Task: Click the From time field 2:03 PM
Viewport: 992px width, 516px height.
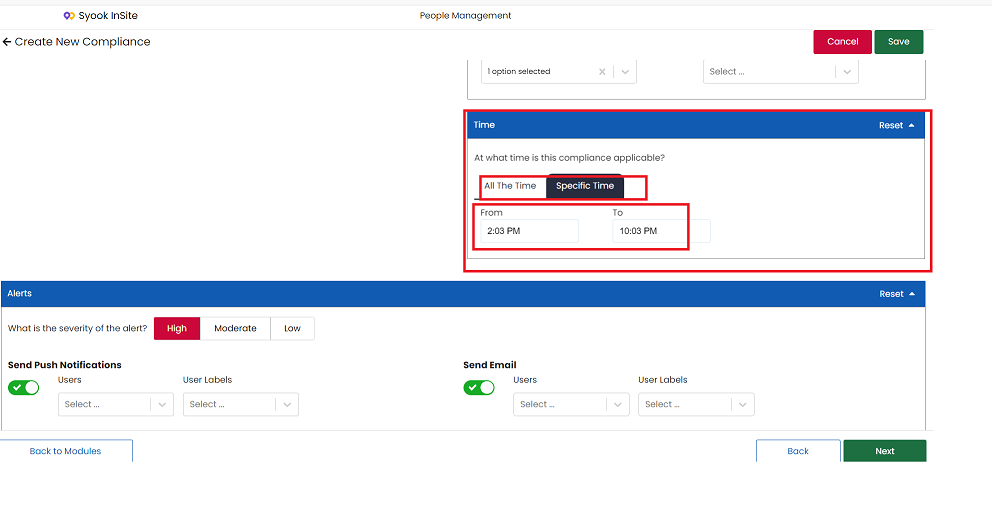Action: click(x=530, y=231)
